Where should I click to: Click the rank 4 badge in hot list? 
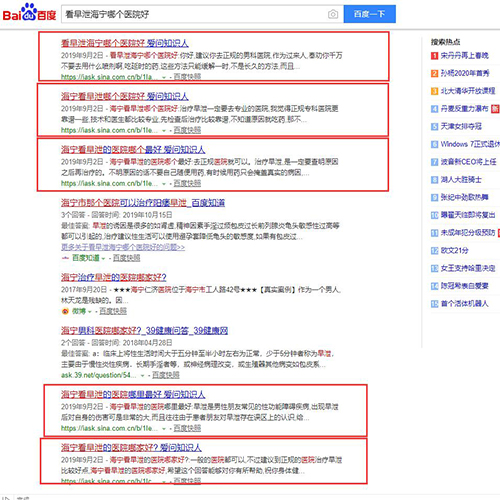pyautogui.click(x=434, y=109)
